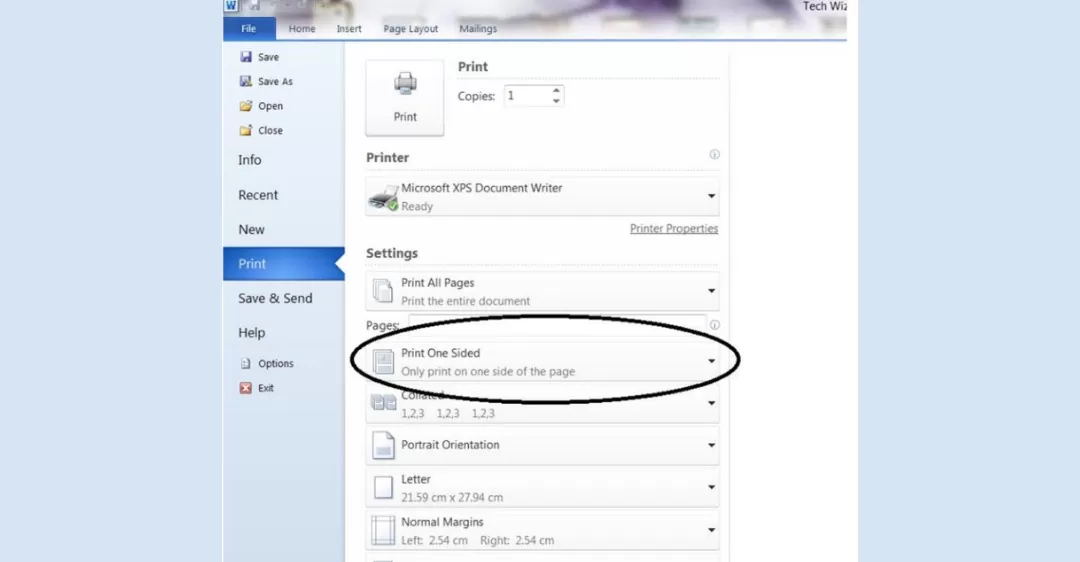Expand Microsoft XPS Document Writer dropdown

coord(711,197)
